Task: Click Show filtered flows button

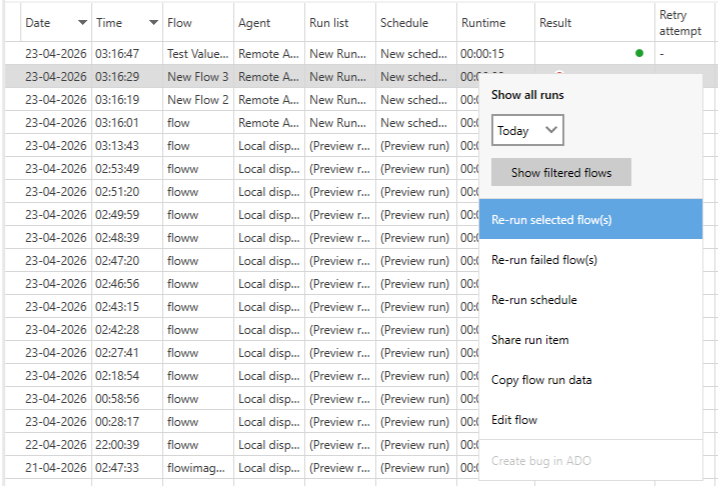Action: [561, 172]
